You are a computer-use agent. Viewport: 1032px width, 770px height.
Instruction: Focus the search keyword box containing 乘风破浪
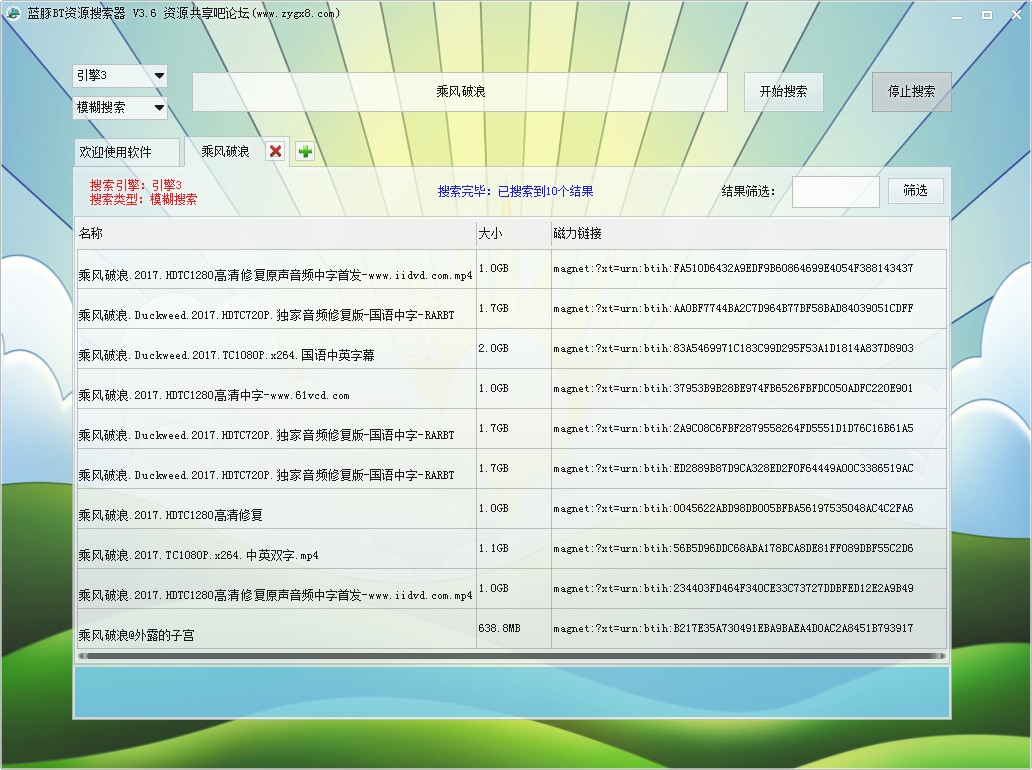[460, 91]
